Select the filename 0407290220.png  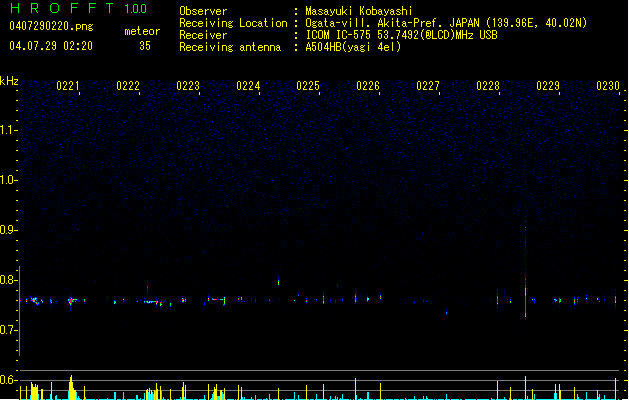click(x=51, y=26)
